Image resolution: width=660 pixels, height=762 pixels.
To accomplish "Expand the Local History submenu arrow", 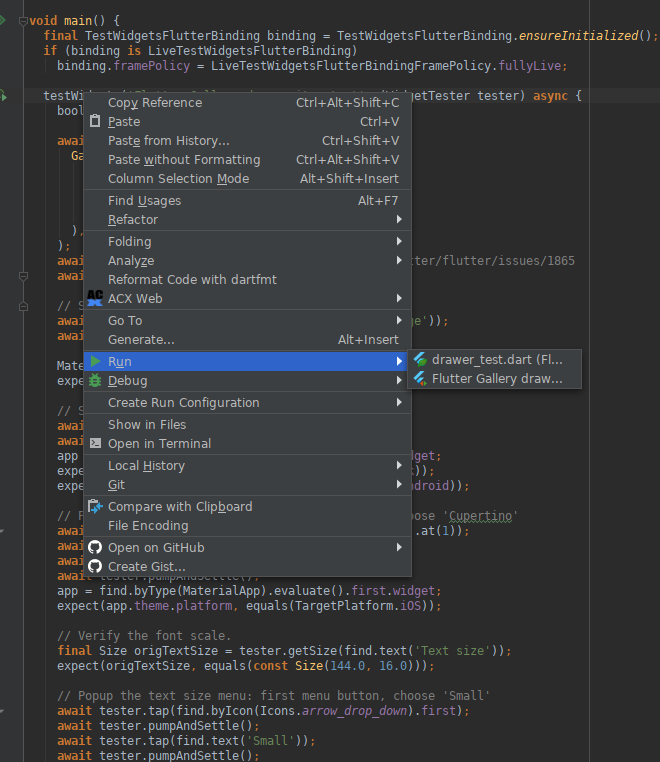I will coord(399,466).
